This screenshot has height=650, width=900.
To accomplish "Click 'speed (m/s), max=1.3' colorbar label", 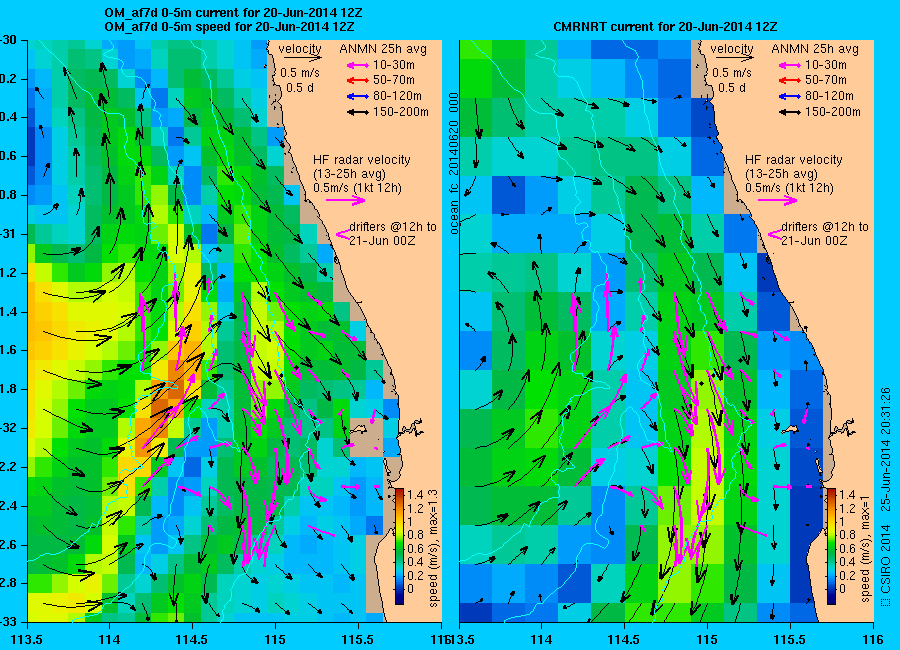I will (x=433, y=548).
